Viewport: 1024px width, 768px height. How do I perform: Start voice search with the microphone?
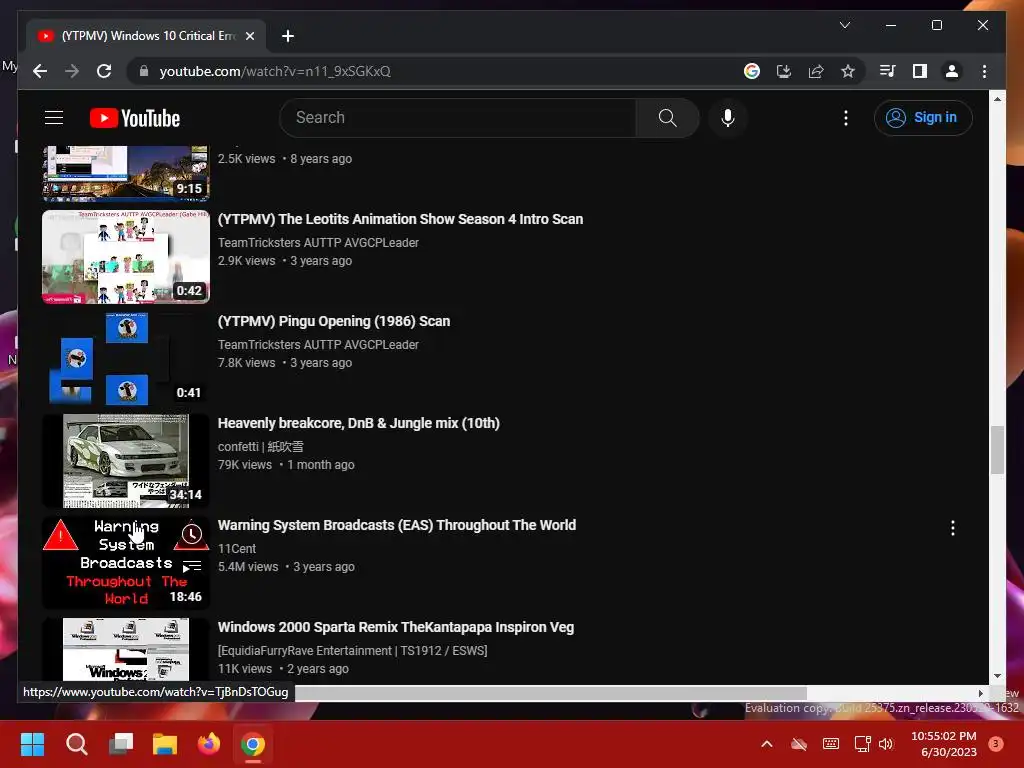click(728, 118)
